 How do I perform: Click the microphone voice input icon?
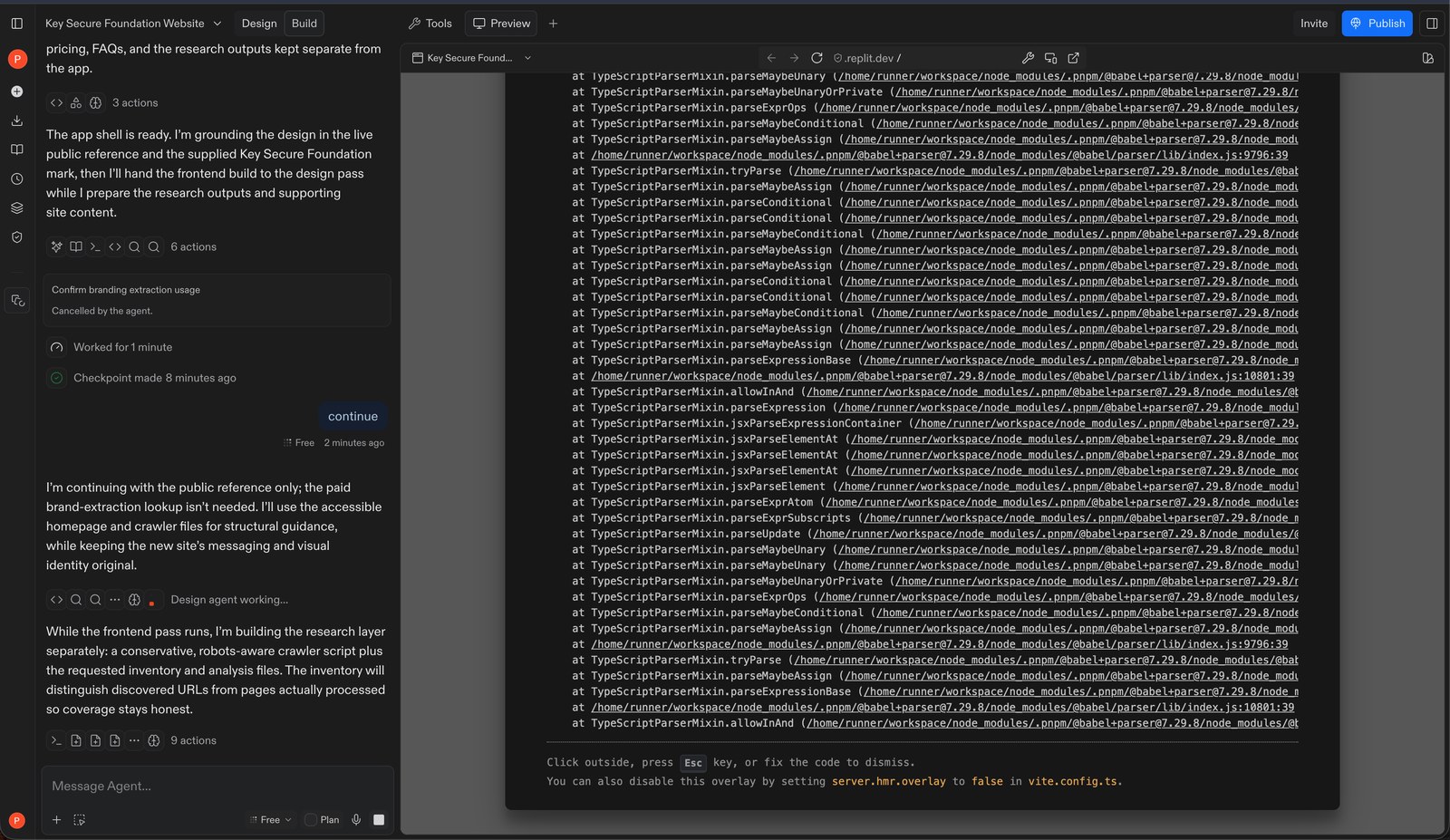pos(356,820)
